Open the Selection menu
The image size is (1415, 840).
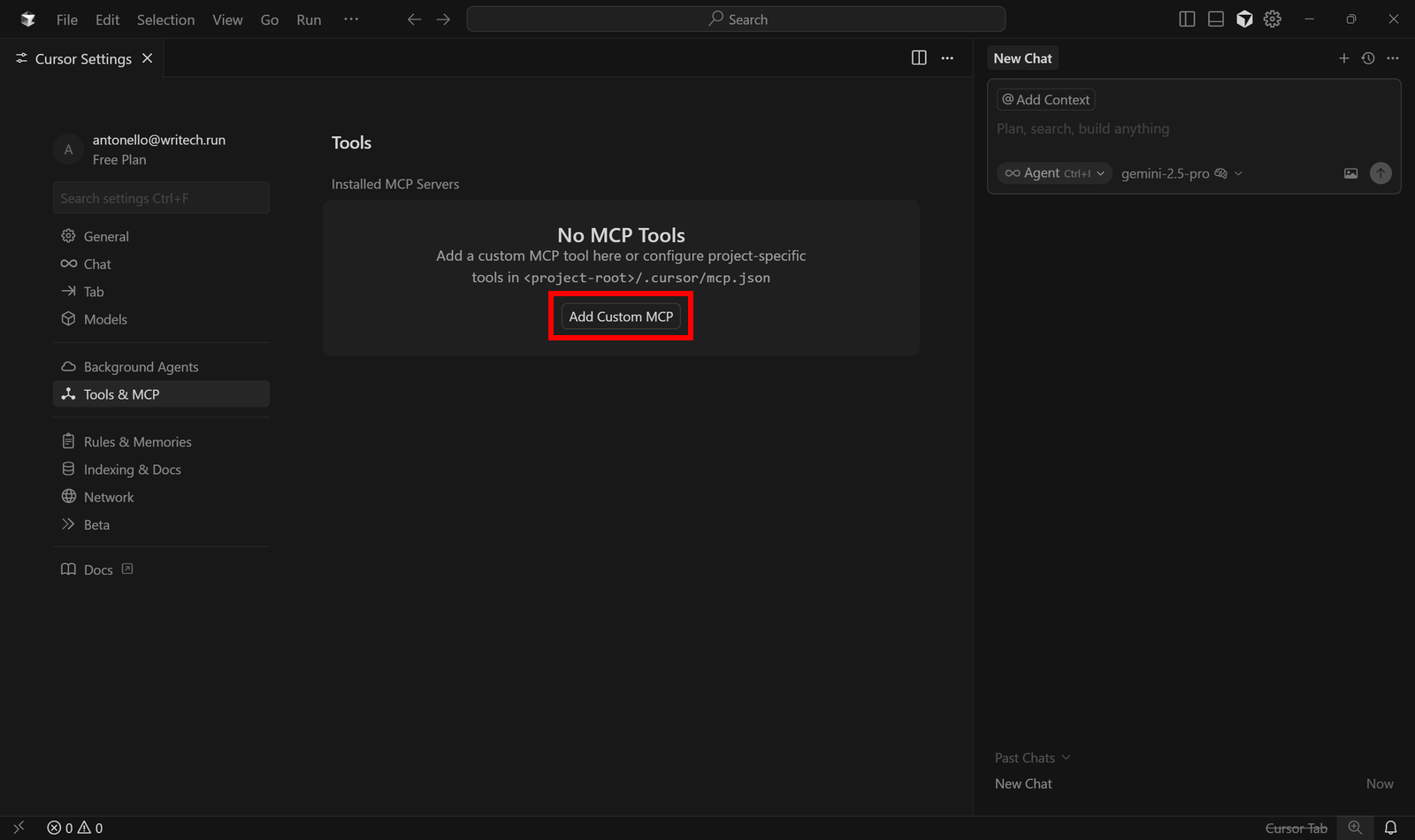tap(165, 19)
